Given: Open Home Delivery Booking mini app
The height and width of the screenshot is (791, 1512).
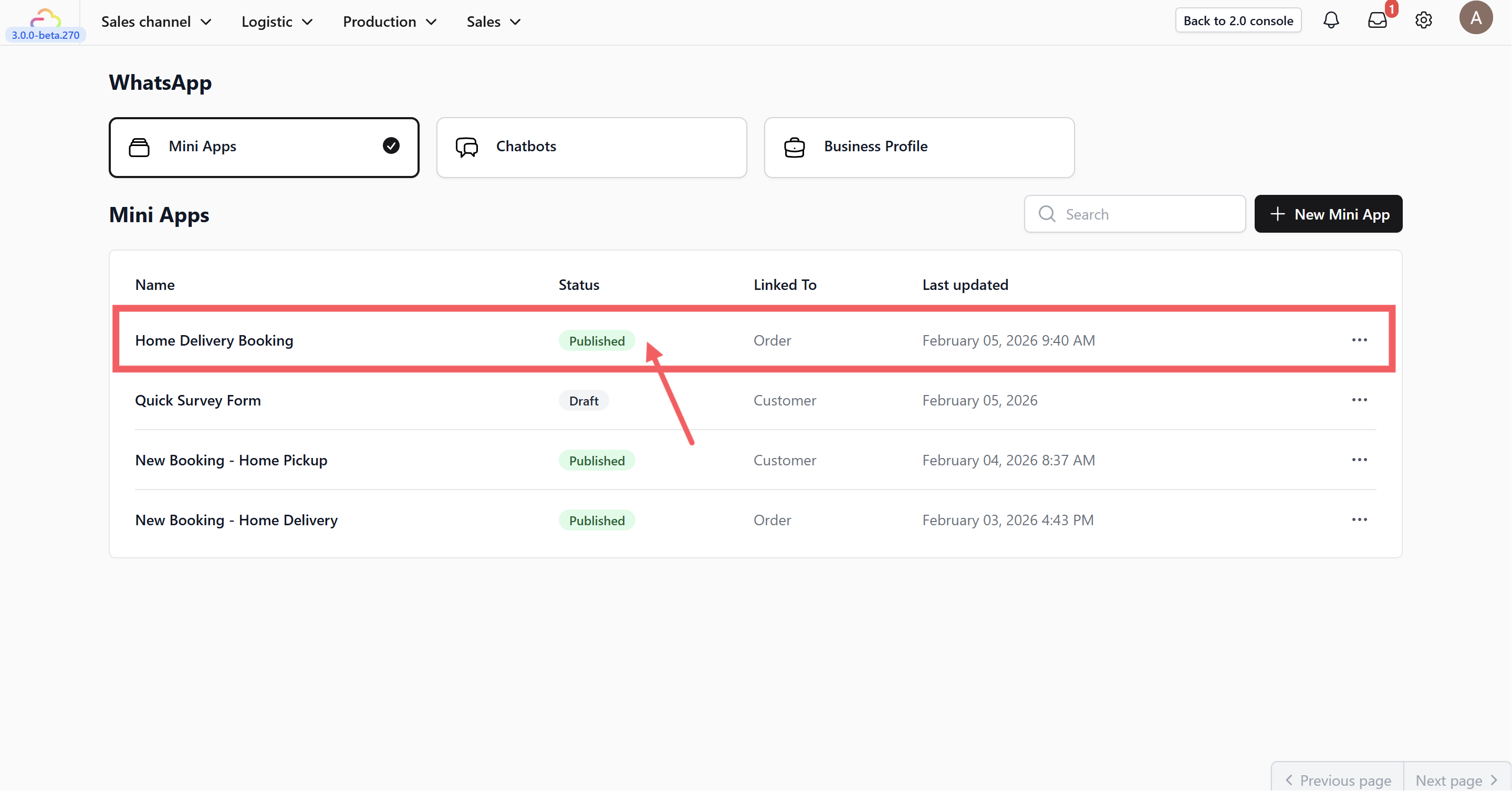Looking at the screenshot, I should pyautogui.click(x=214, y=341).
